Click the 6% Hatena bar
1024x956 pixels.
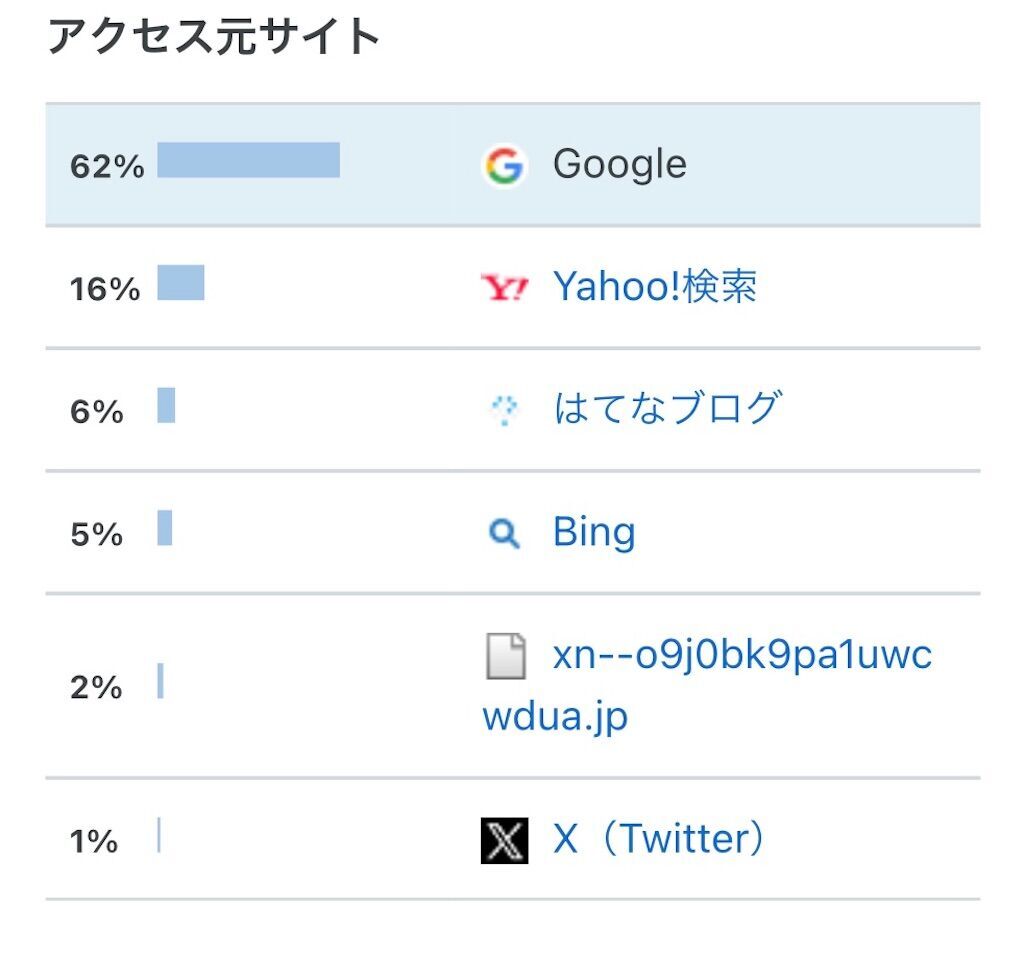pos(166,406)
